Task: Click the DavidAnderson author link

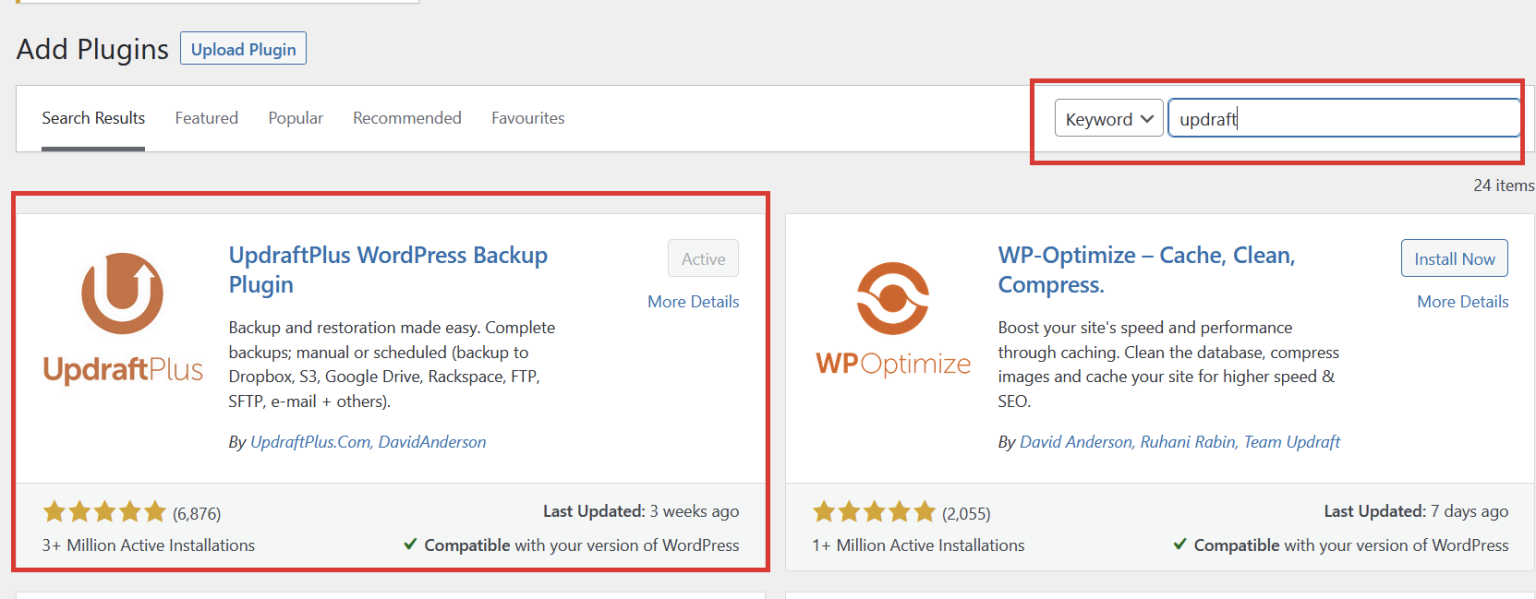Action: click(432, 441)
